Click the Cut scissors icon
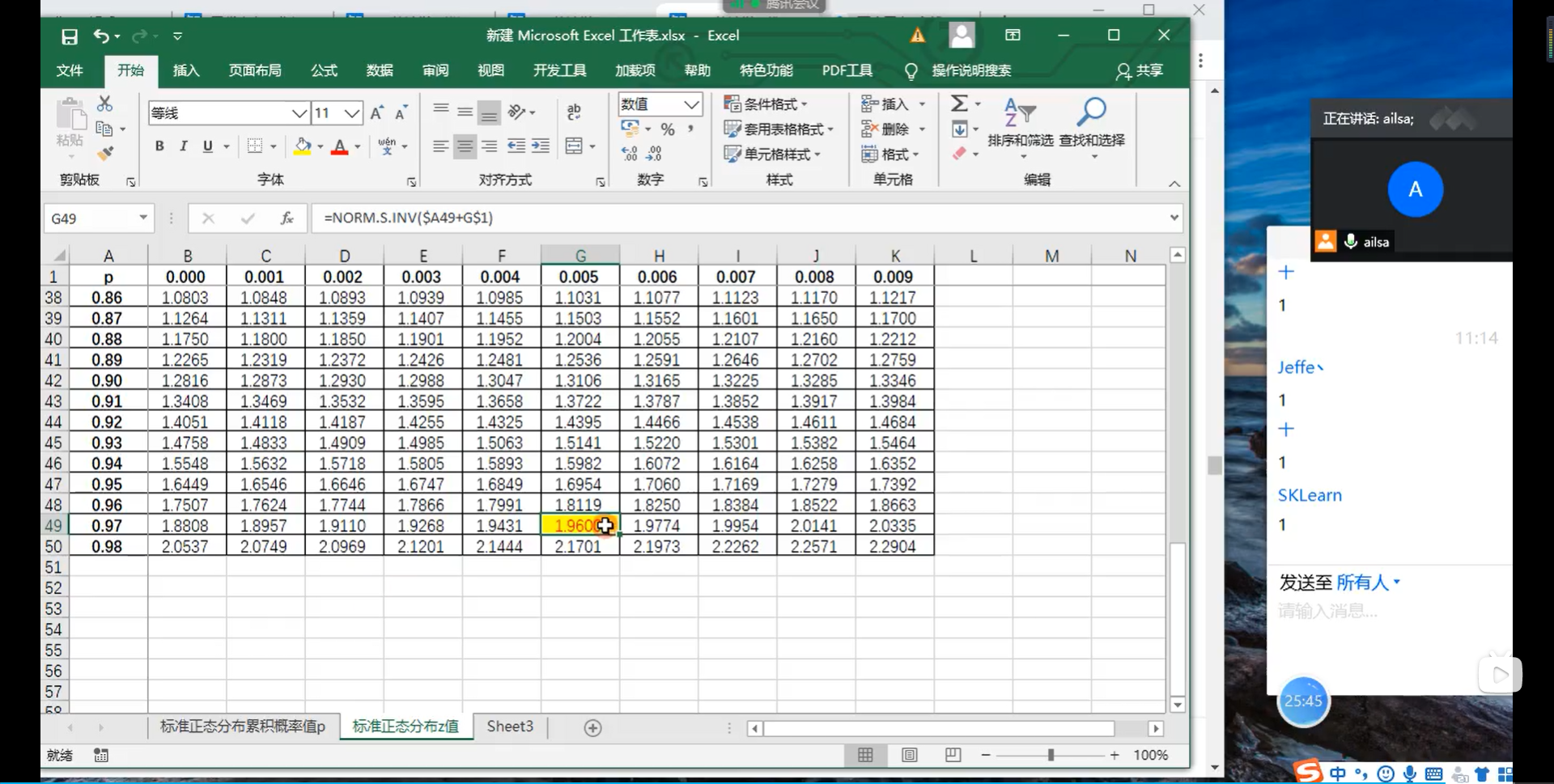Image resolution: width=1554 pixels, height=784 pixels. click(x=104, y=104)
